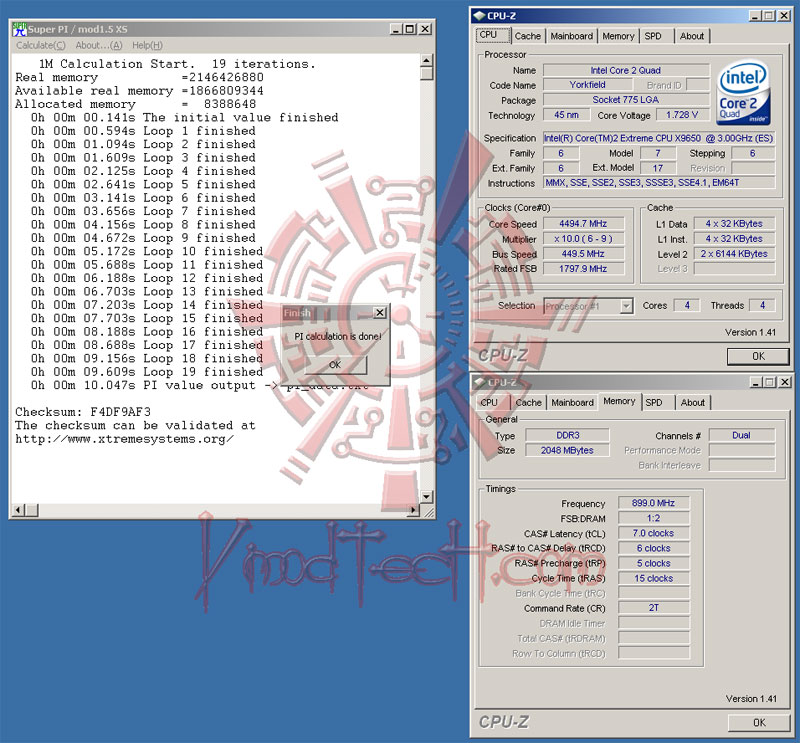Click the xtremesystems.org URL text
The height and width of the screenshot is (743, 800).
pos(124,439)
